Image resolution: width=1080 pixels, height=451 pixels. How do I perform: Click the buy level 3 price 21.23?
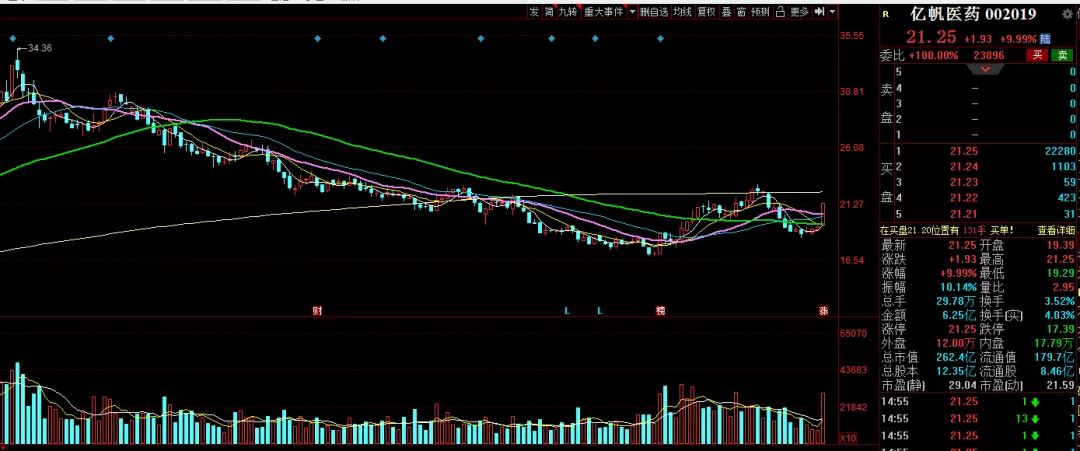[963, 182]
